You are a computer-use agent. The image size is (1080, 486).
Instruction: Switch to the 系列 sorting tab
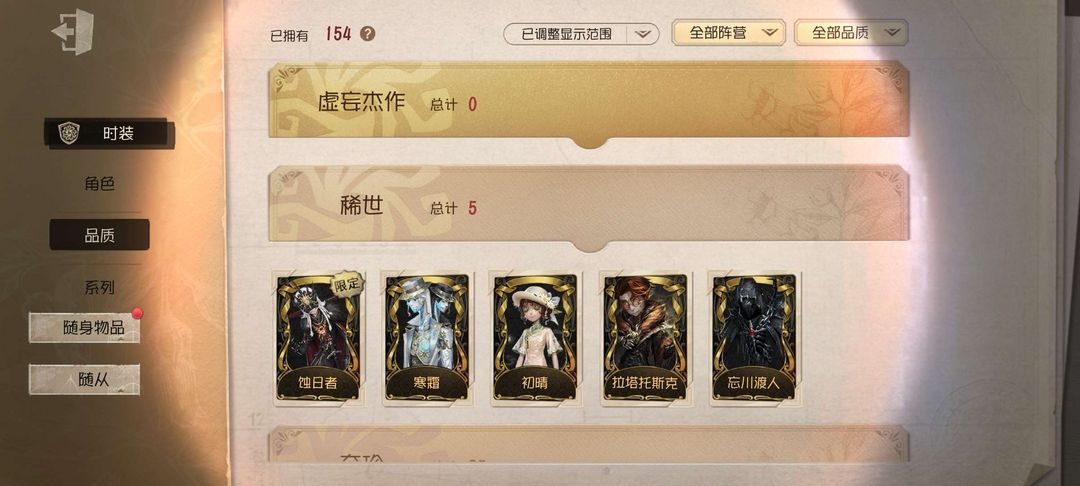(x=99, y=287)
